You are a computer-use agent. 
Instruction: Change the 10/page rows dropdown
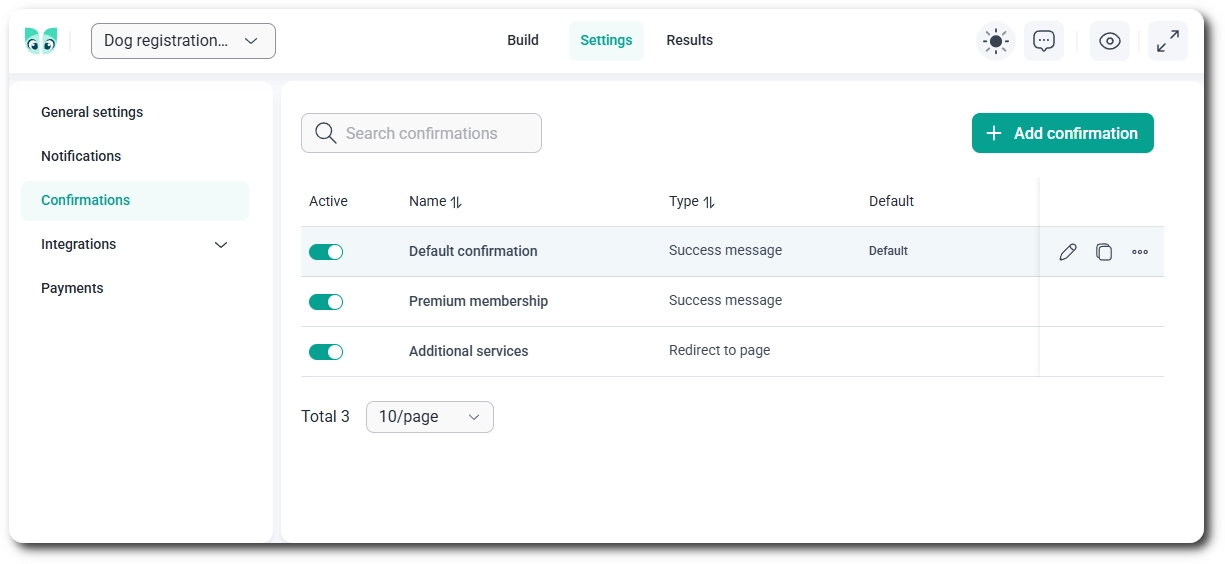click(430, 417)
